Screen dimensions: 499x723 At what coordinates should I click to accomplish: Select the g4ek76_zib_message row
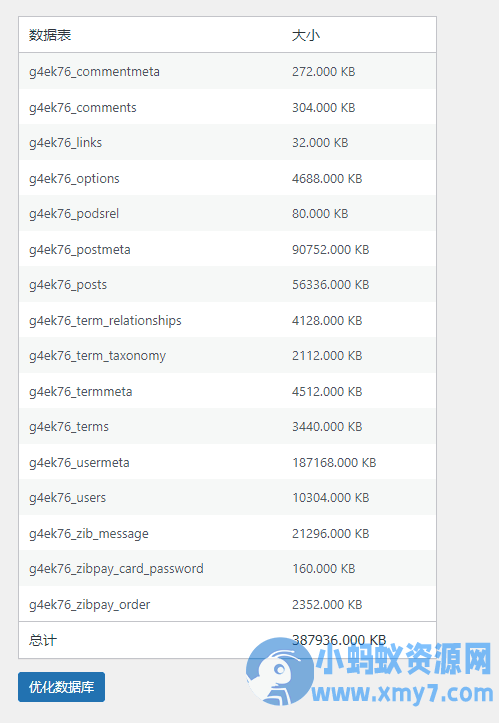227,533
